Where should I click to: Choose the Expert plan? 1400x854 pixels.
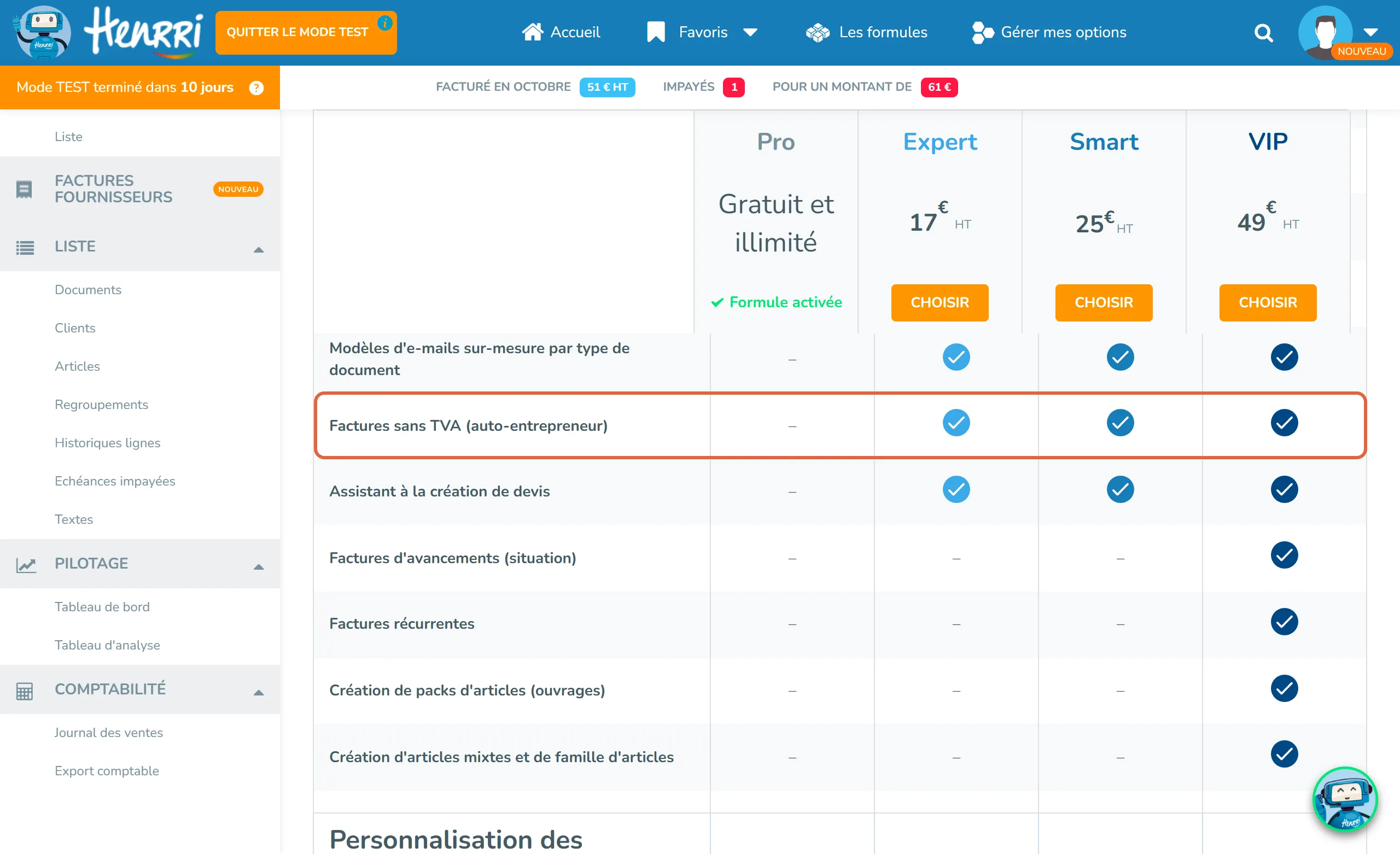(x=940, y=302)
